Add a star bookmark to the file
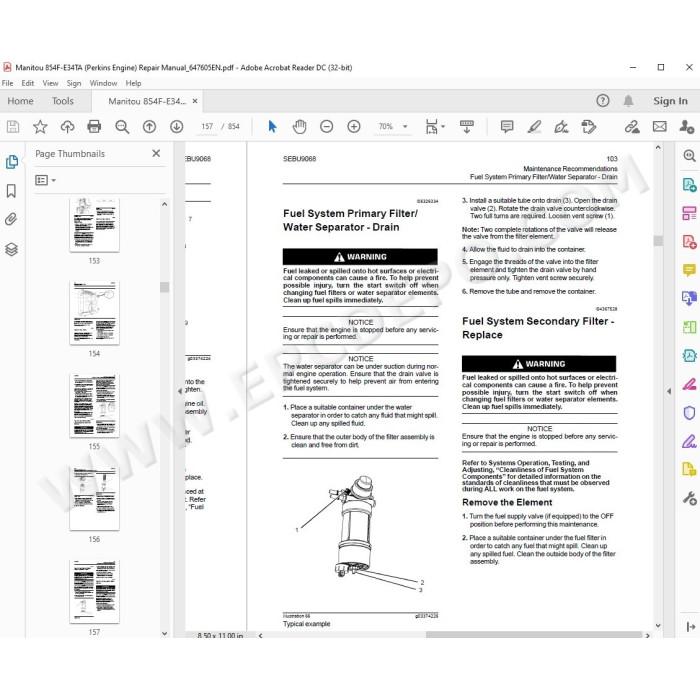Image resolution: width=700 pixels, height=700 pixels. coord(40,127)
